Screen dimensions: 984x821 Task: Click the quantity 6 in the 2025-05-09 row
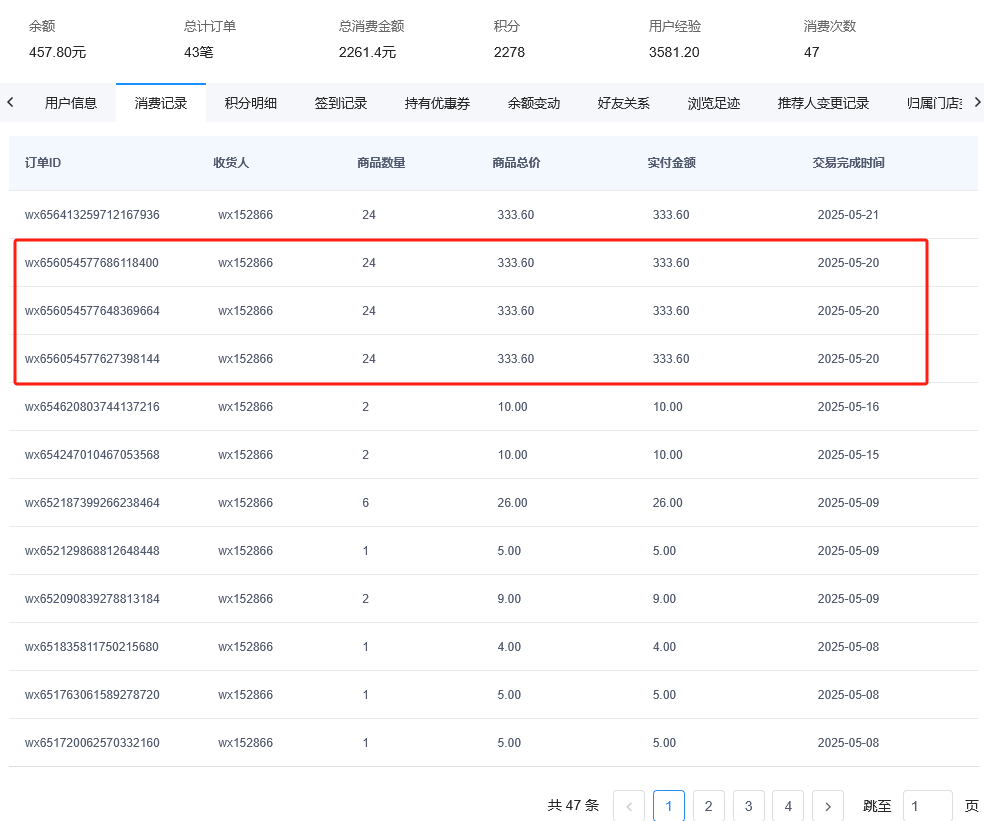click(x=365, y=503)
